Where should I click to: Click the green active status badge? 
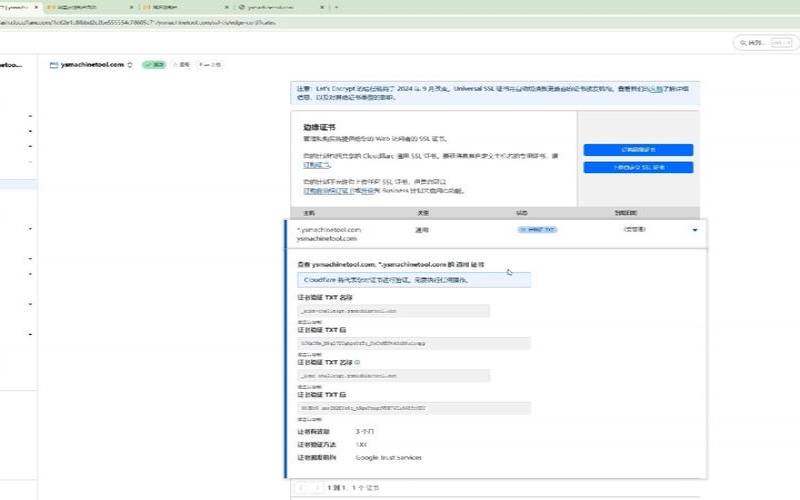tap(155, 64)
